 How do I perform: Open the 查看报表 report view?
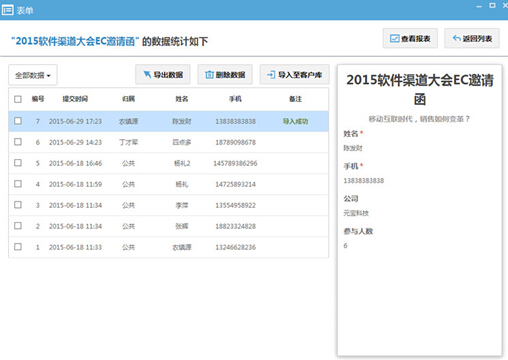pyautogui.click(x=410, y=38)
